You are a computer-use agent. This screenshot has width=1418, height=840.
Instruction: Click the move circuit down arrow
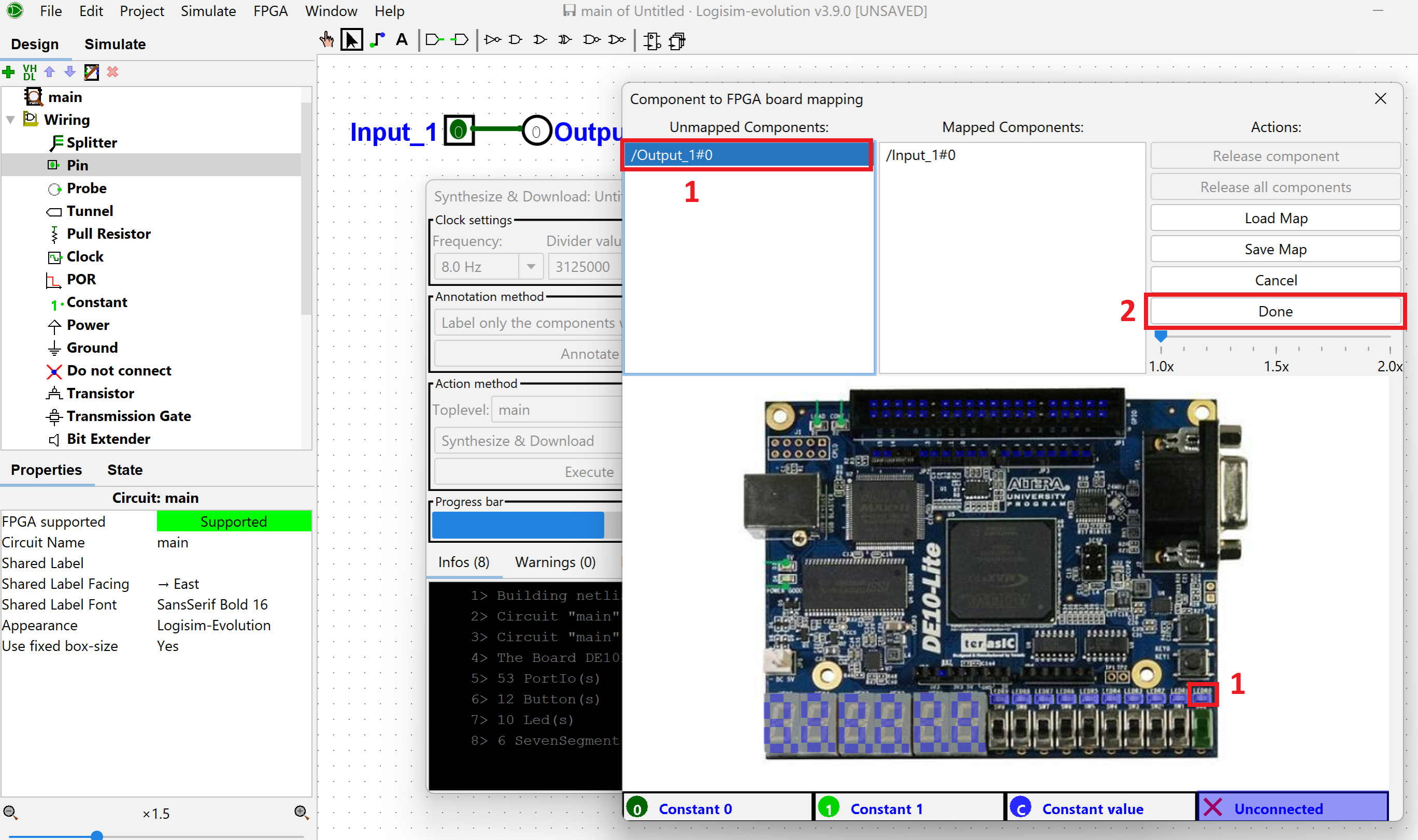point(69,72)
